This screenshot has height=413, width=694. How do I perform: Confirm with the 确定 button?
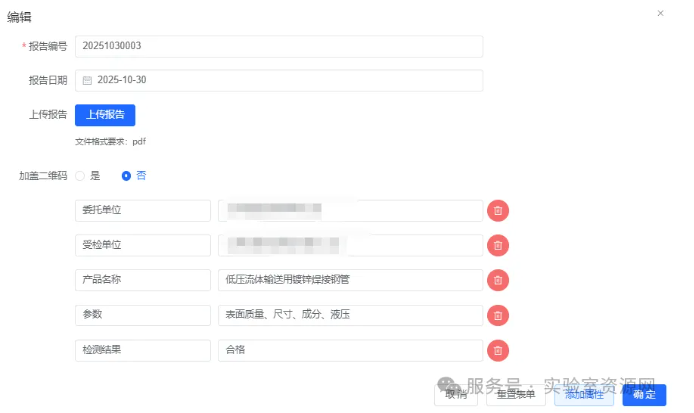644,394
